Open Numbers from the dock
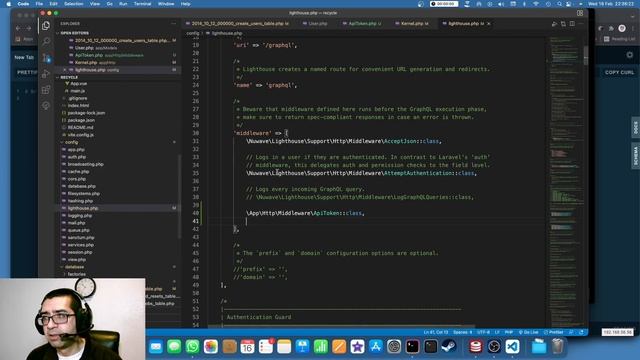 321,347
